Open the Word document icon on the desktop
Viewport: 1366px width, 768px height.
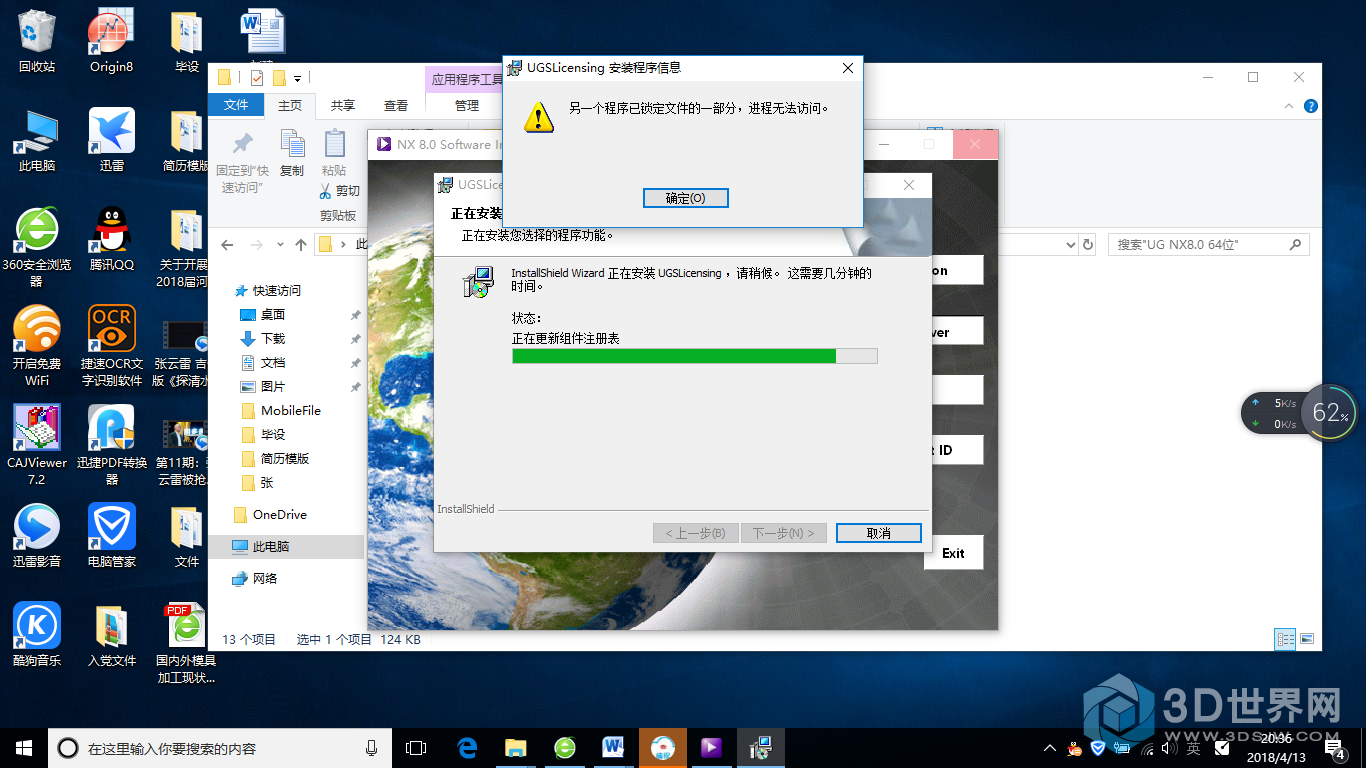click(262, 31)
